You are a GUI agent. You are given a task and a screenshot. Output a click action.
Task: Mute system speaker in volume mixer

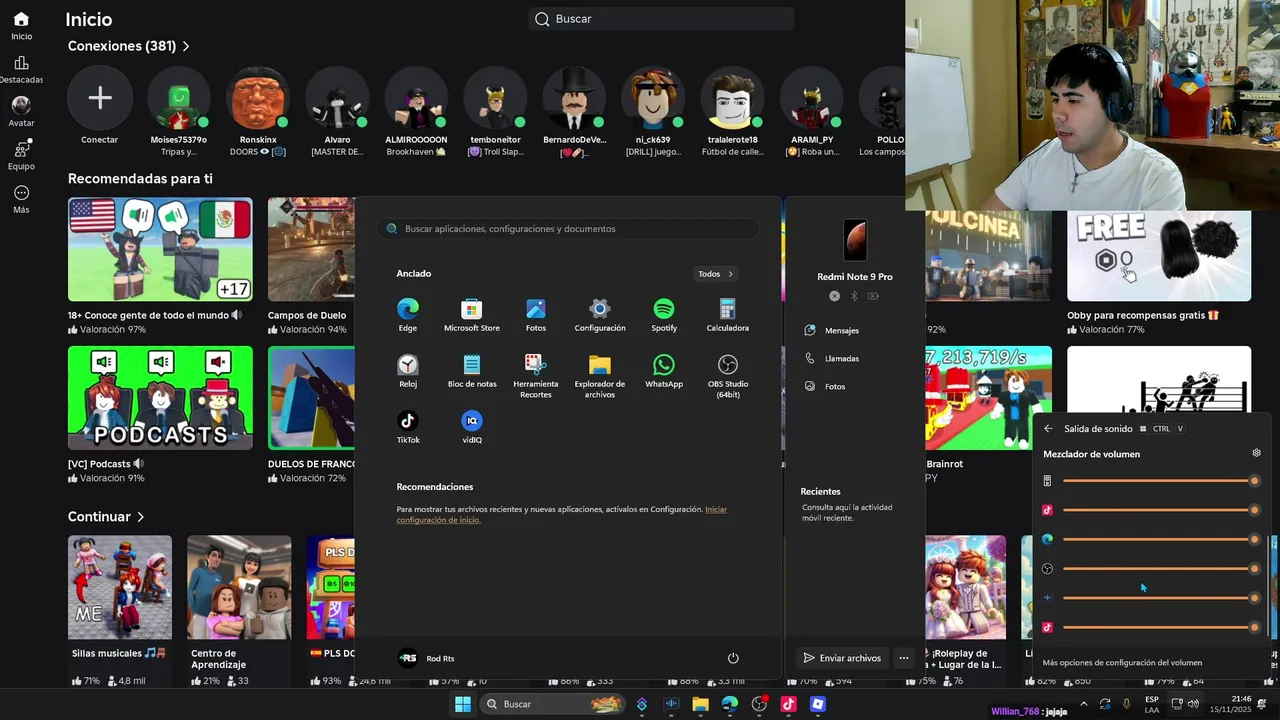pyautogui.click(x=1047, y=481)
